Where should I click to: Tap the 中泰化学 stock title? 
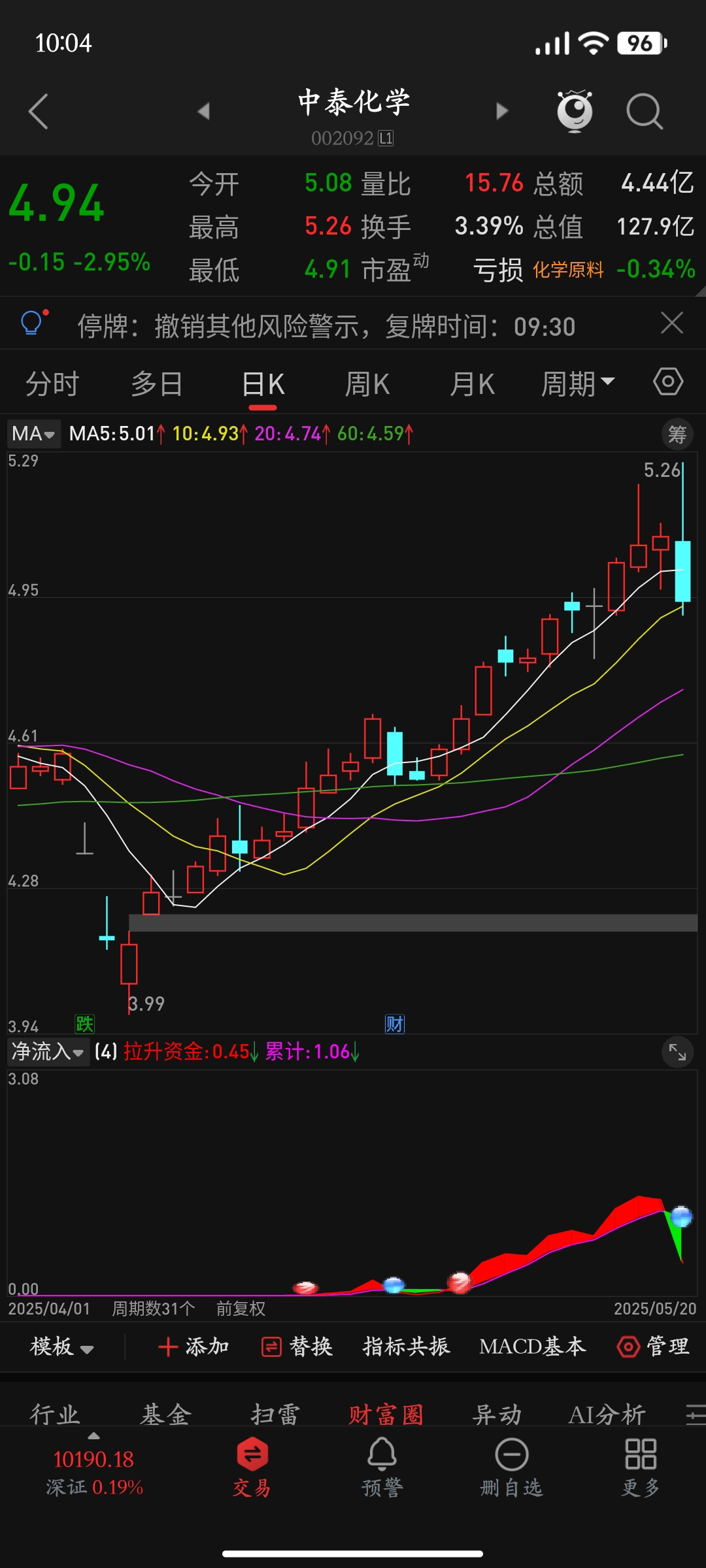[354, 103]
